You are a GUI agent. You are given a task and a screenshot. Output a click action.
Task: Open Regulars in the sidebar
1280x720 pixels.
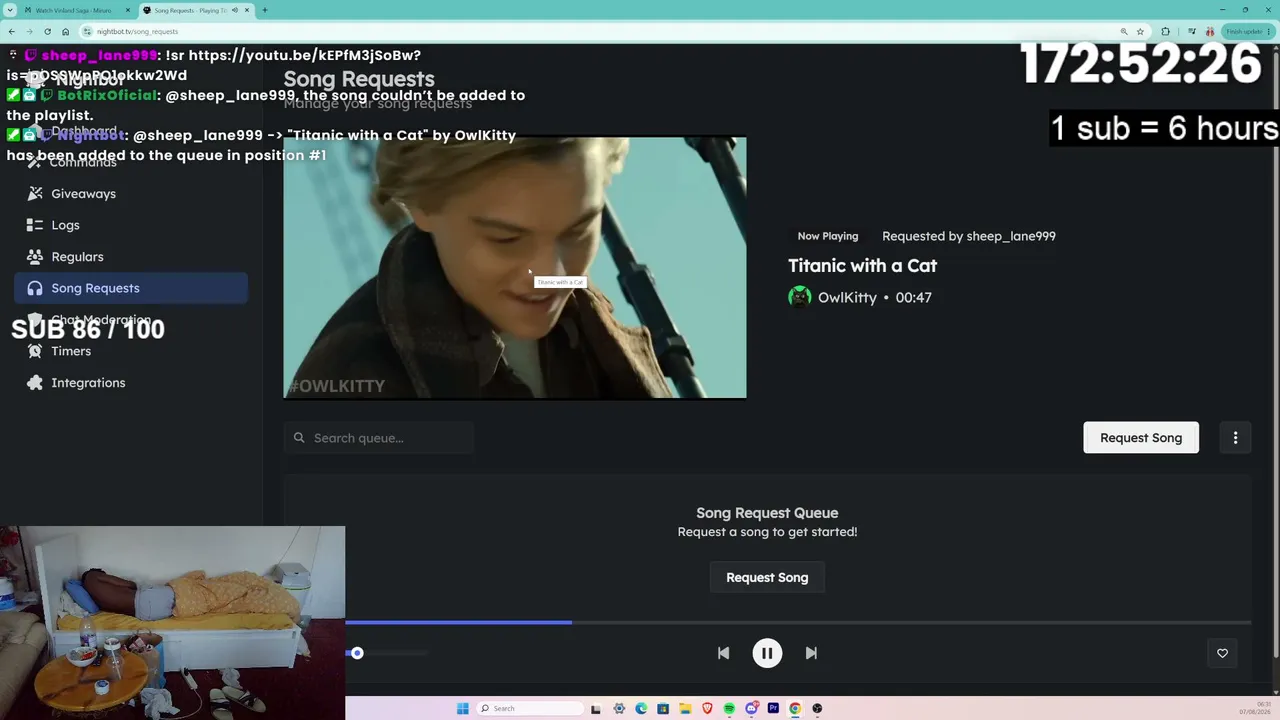(131, 257)
